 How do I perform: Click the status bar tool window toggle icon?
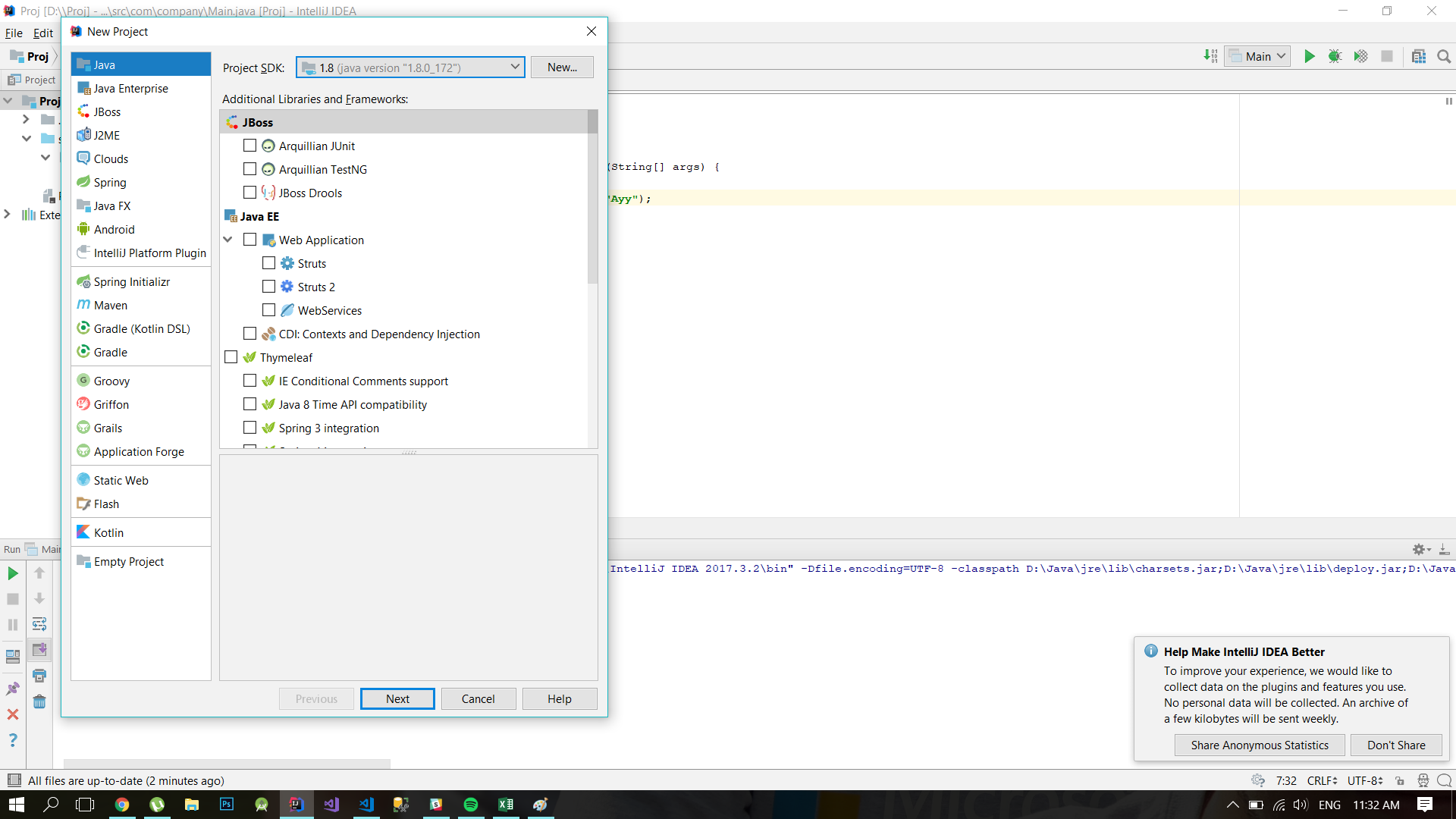click(14, 780)
